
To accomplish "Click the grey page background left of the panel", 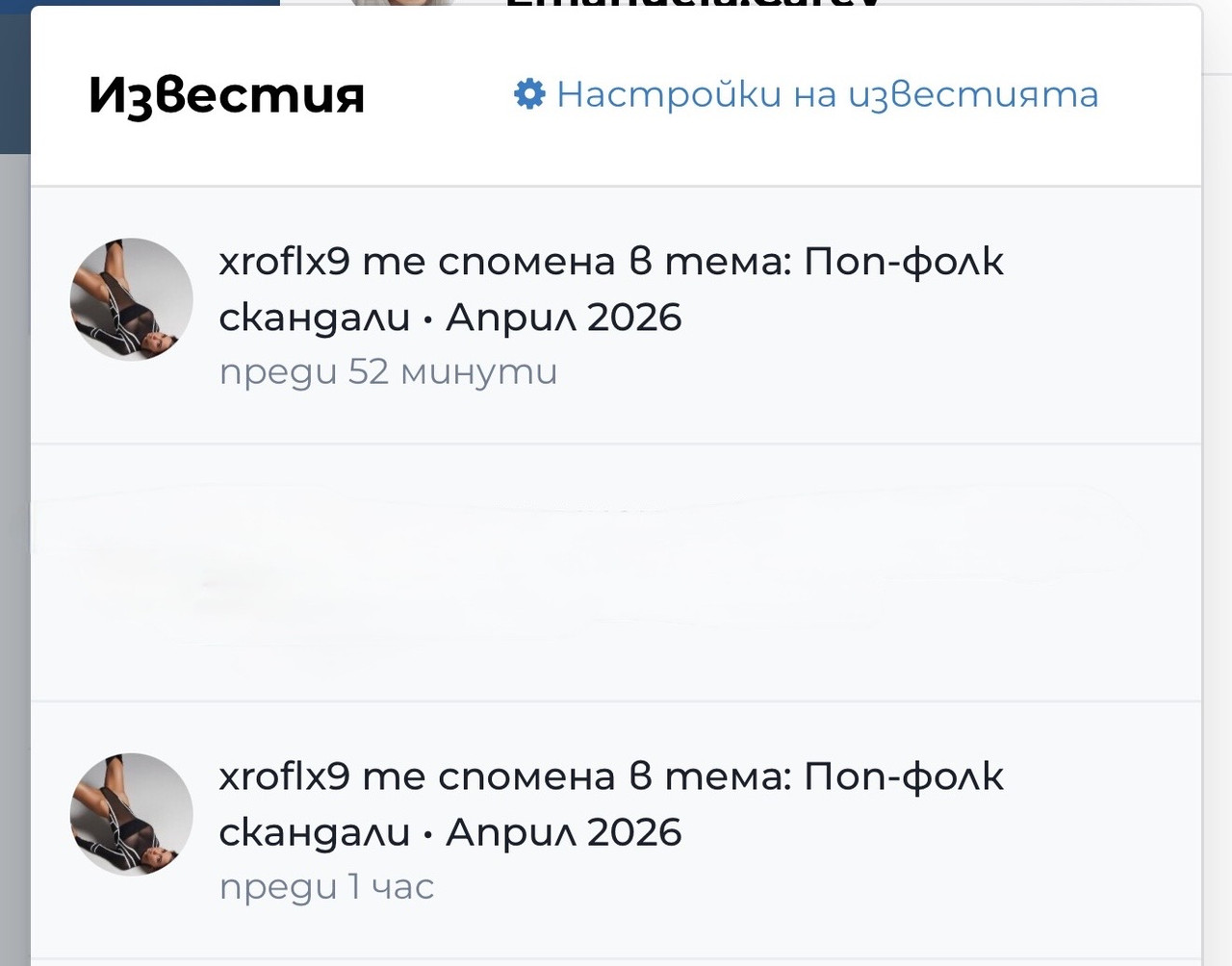I will (x=14, y=558).
